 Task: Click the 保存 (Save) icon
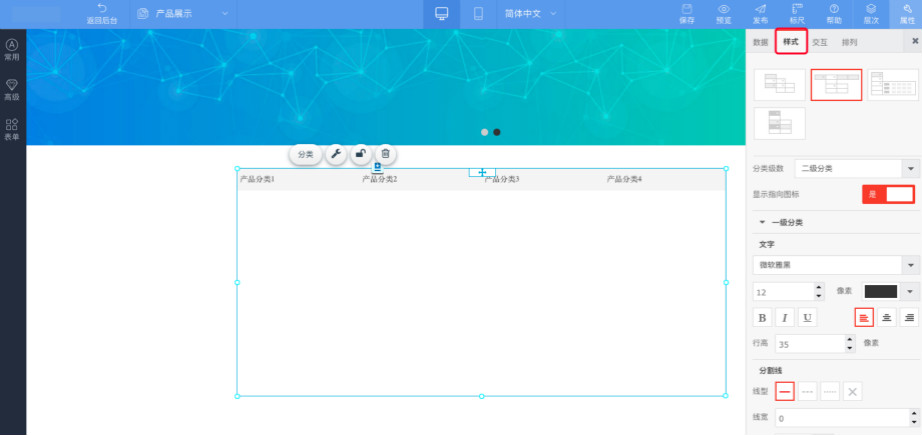[687, 13]
